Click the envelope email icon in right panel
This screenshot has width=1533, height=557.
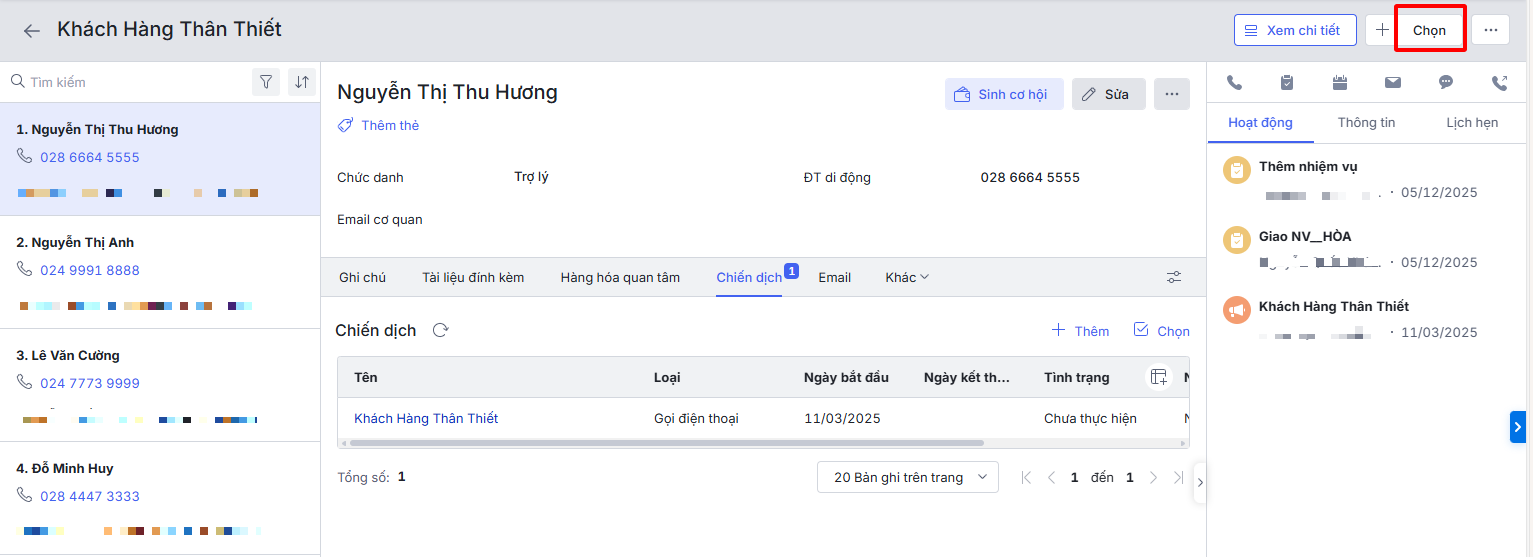click(1392, 83)
